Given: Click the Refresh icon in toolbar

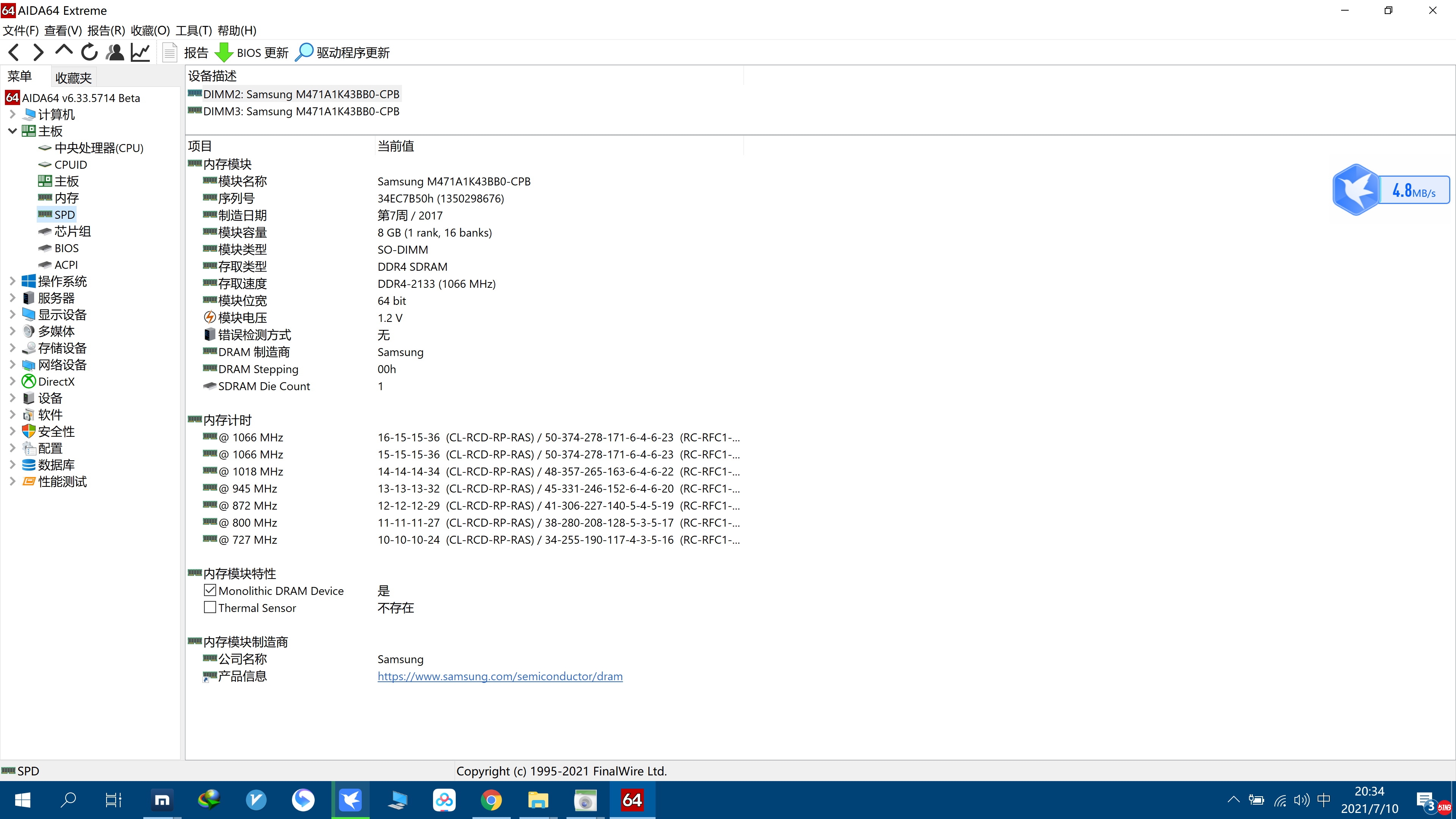Looking at the screenshot, I should click(x=89, y=53).
